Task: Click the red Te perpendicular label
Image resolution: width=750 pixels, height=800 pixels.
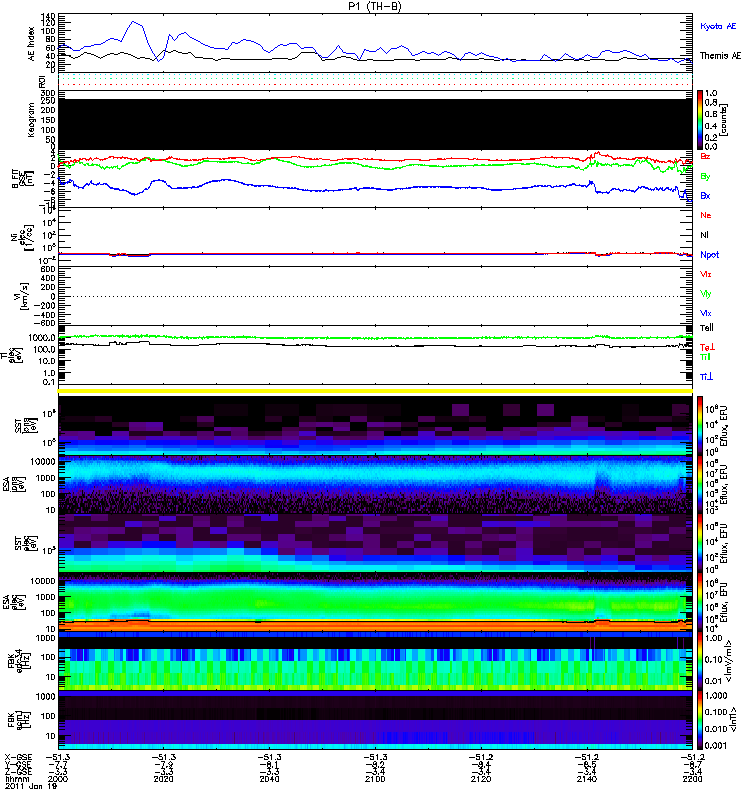Action: click(707, 347)
